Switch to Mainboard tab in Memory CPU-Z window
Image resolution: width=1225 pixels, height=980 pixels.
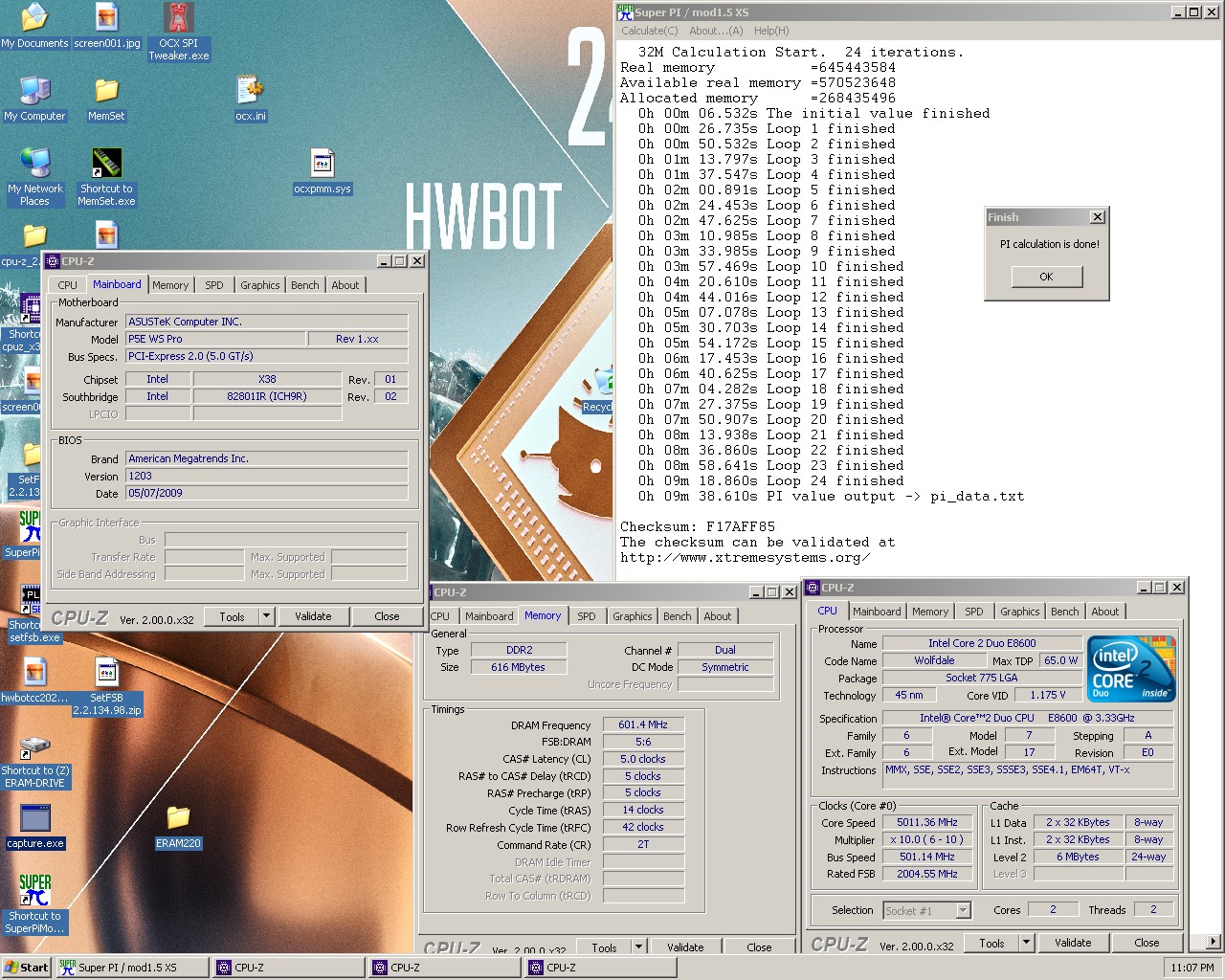pos(489,616)
